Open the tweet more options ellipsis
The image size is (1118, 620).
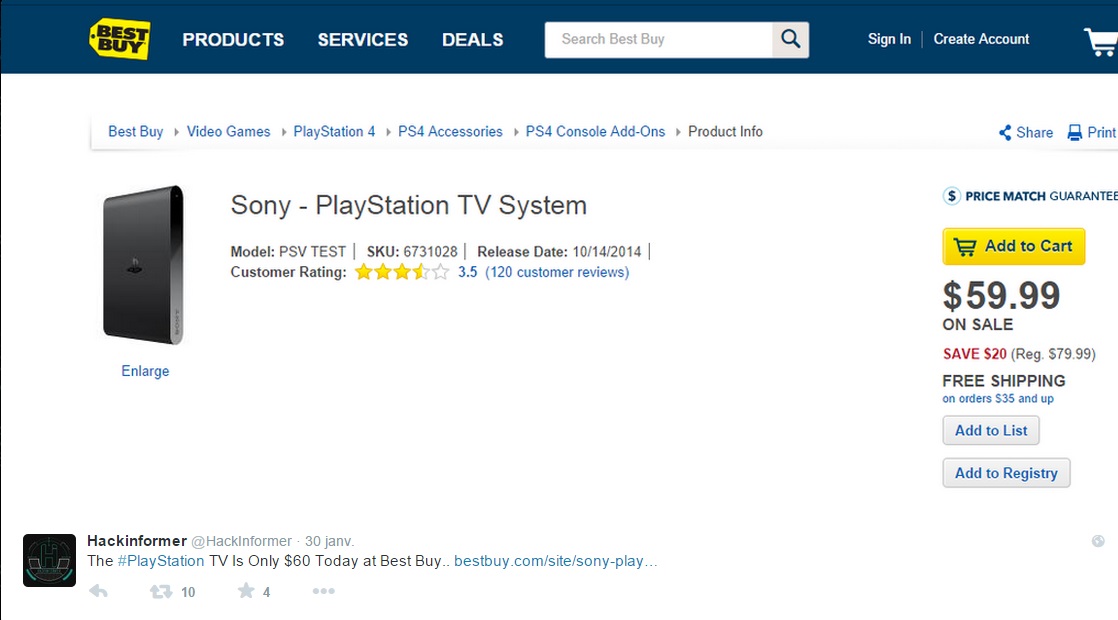pos(323,591)
